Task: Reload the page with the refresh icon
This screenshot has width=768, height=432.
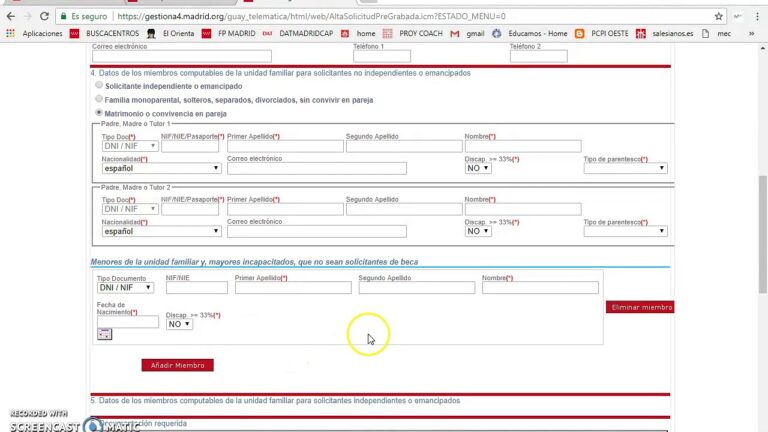Action: pyautogui.click(x=44, y=16)
